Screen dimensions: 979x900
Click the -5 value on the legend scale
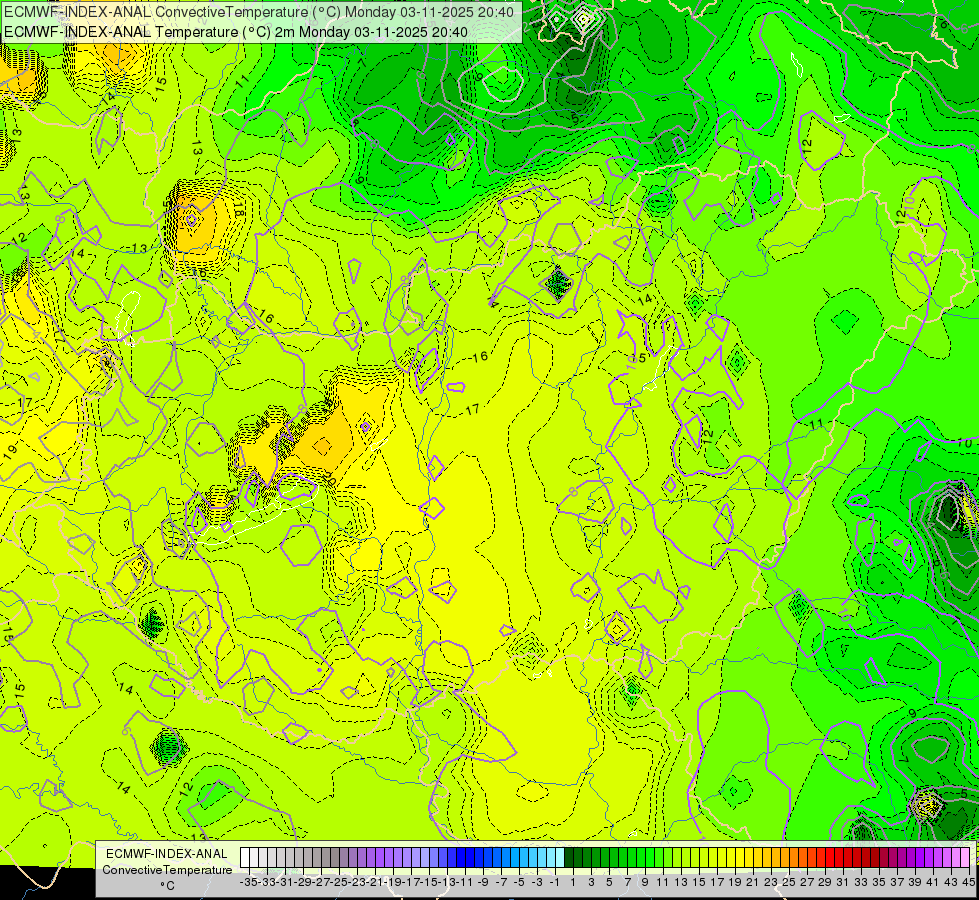[519, 882]
